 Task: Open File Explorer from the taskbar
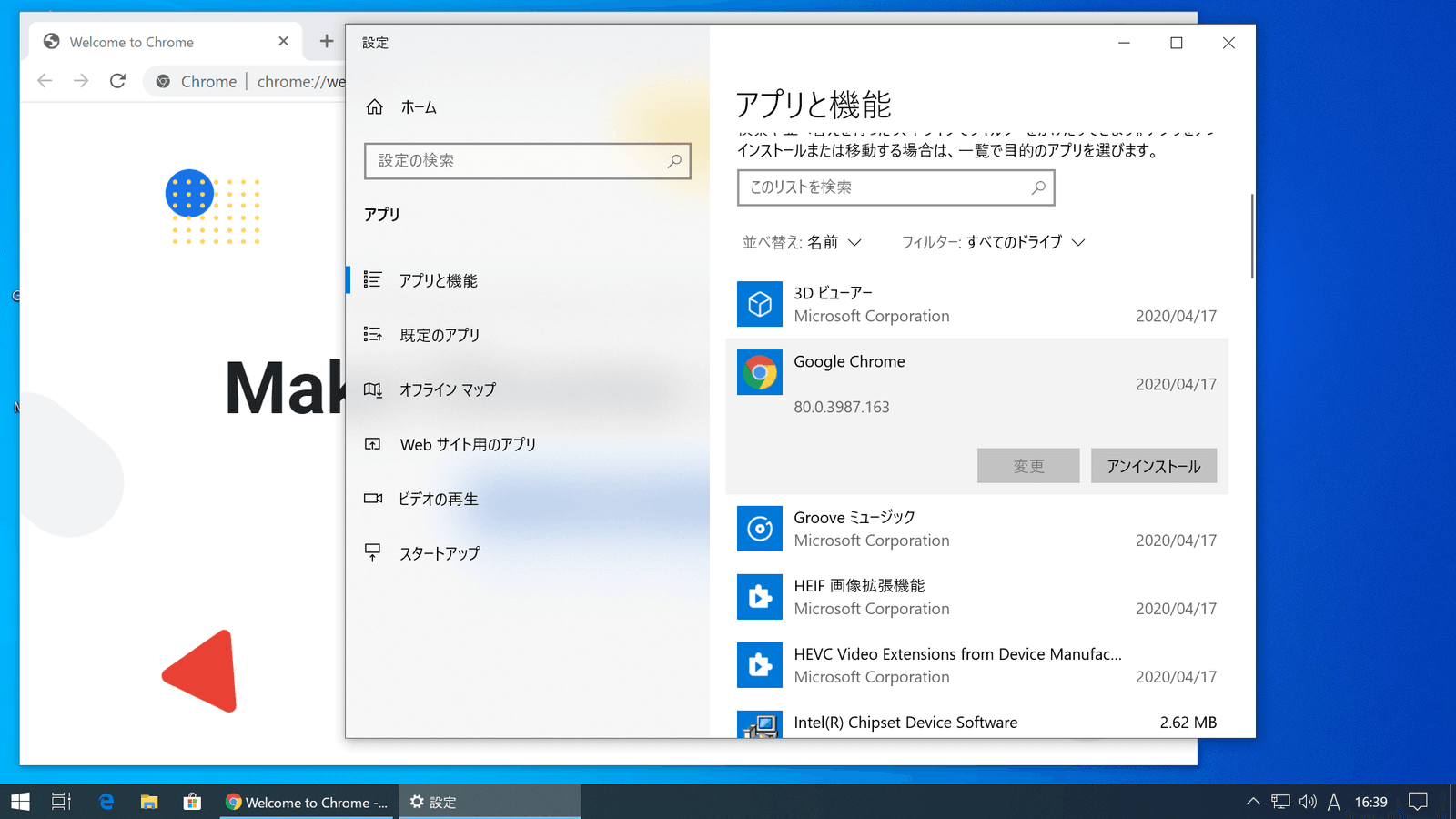(149, 802)
